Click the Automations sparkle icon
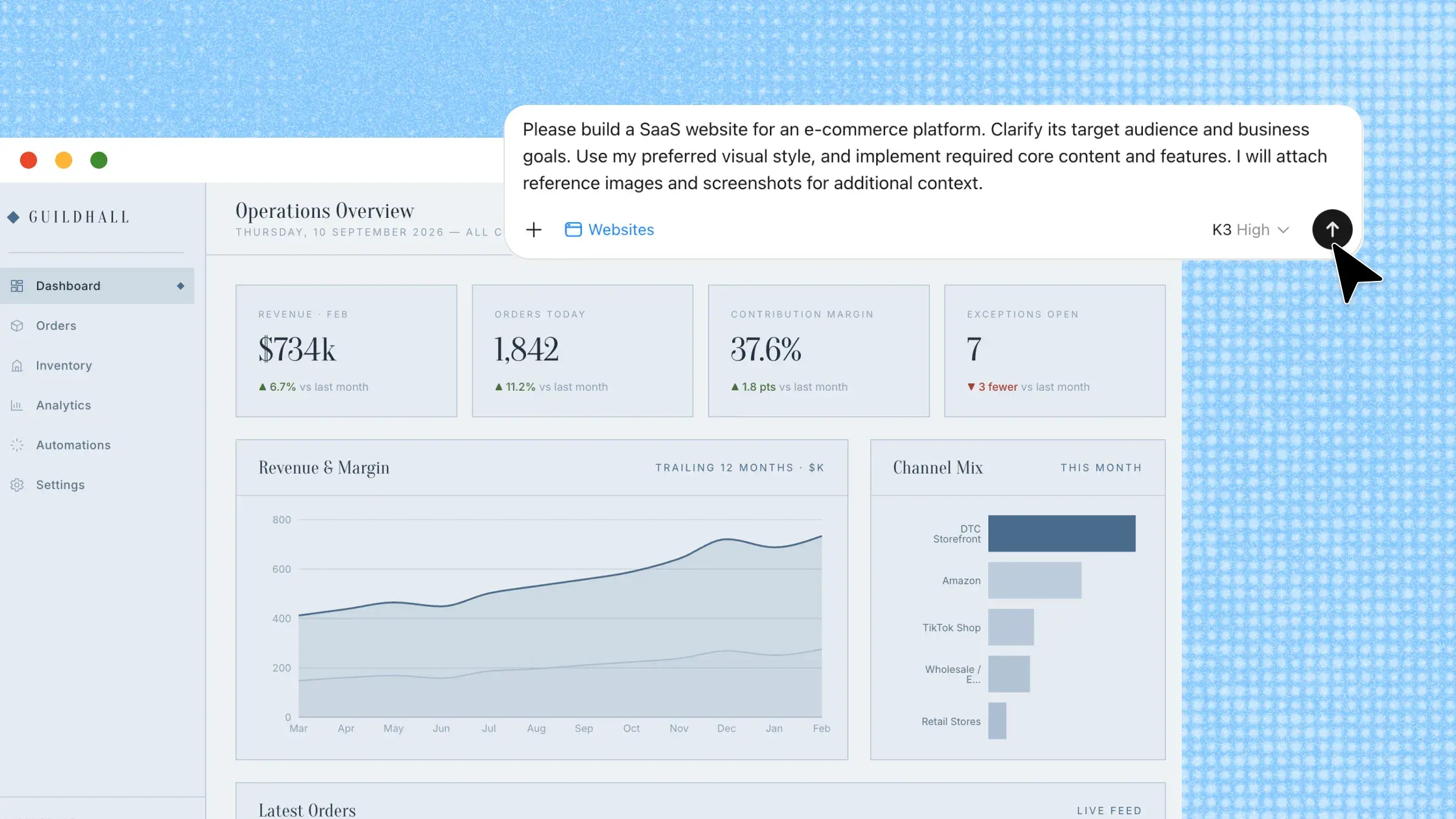 pyautogui.click(x=17, y=445)
